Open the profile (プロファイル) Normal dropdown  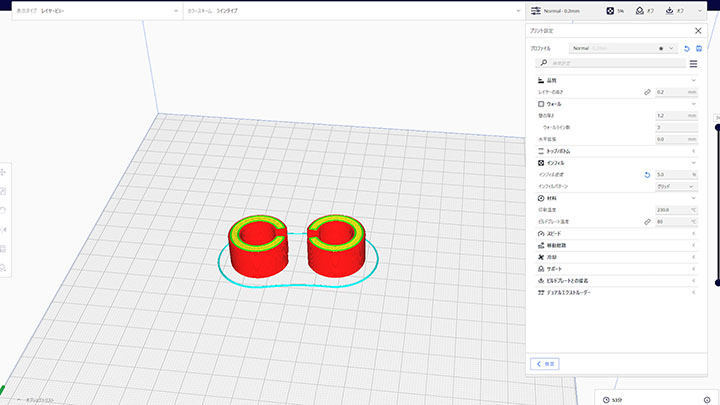pos(623,48)
